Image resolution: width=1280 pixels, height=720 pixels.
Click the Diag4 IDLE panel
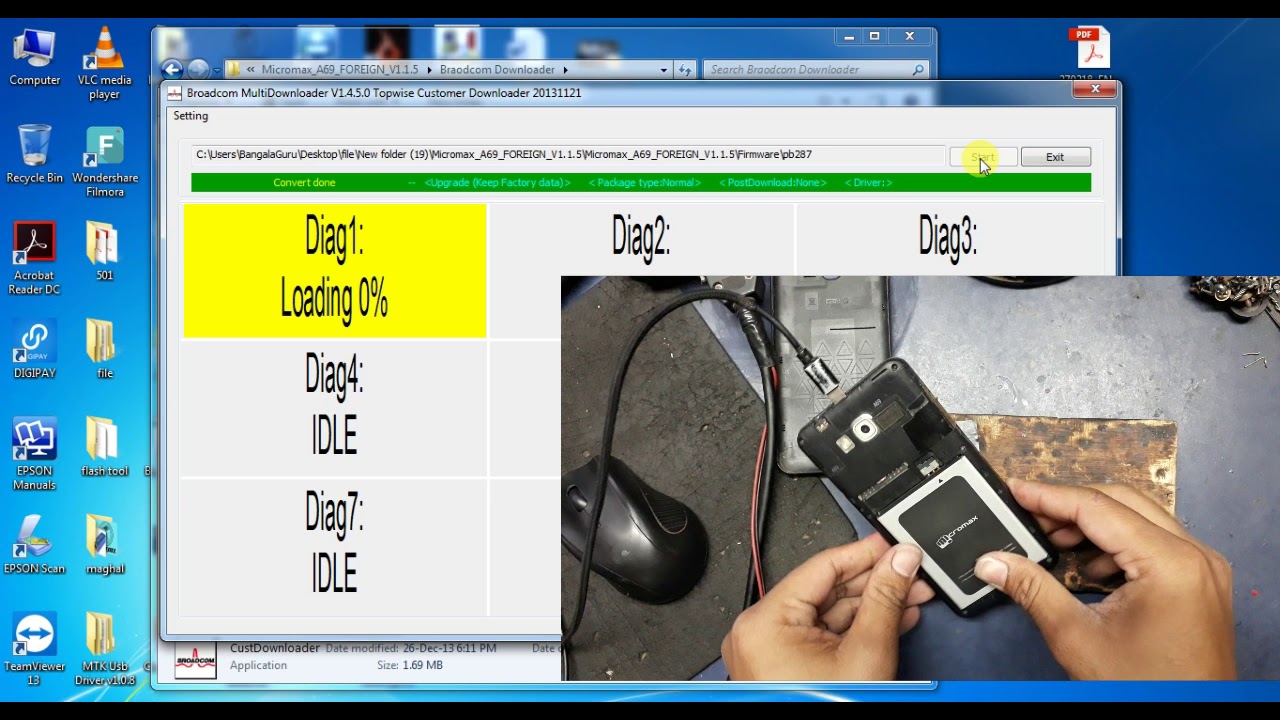click(335, 408)
